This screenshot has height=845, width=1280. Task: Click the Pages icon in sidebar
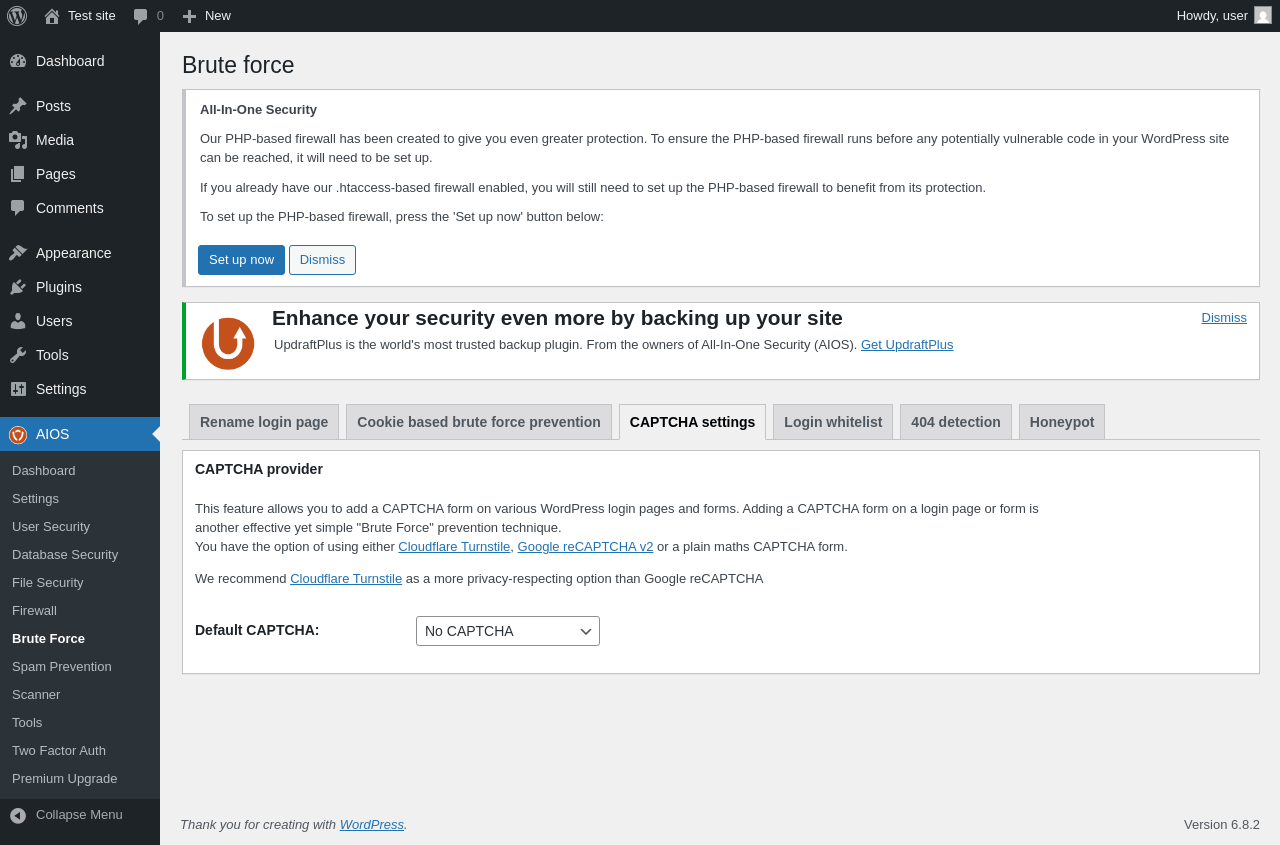coord(18,174)
